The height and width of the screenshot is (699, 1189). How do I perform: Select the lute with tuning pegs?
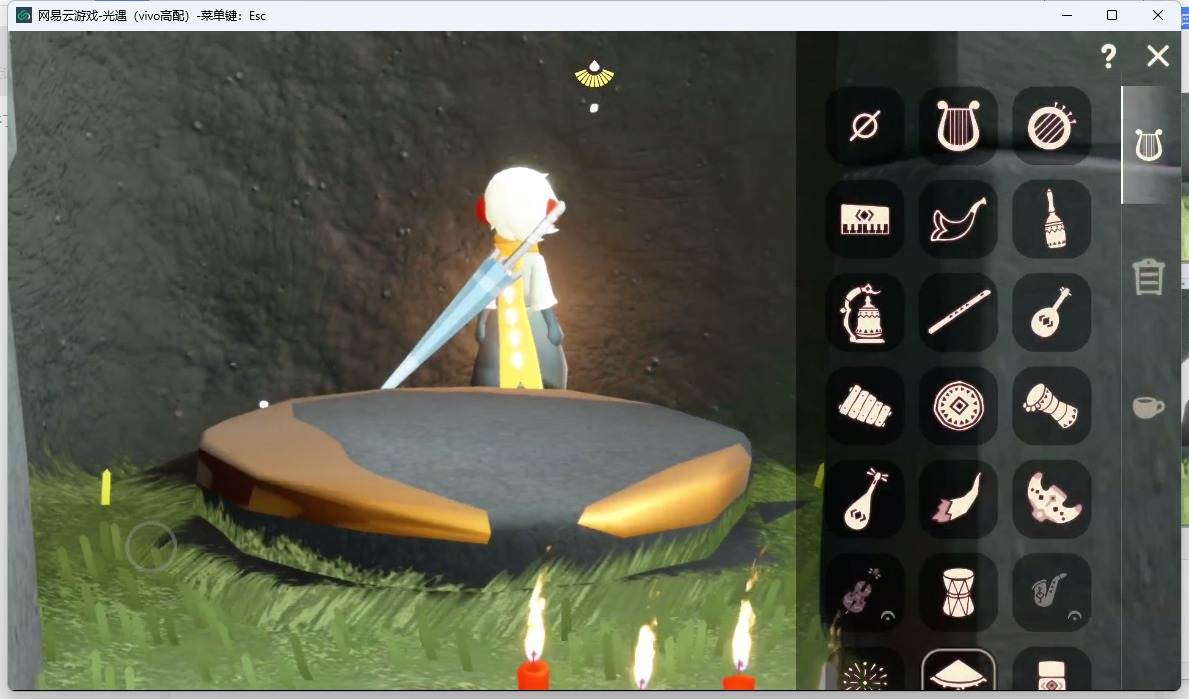coord(865,500)
